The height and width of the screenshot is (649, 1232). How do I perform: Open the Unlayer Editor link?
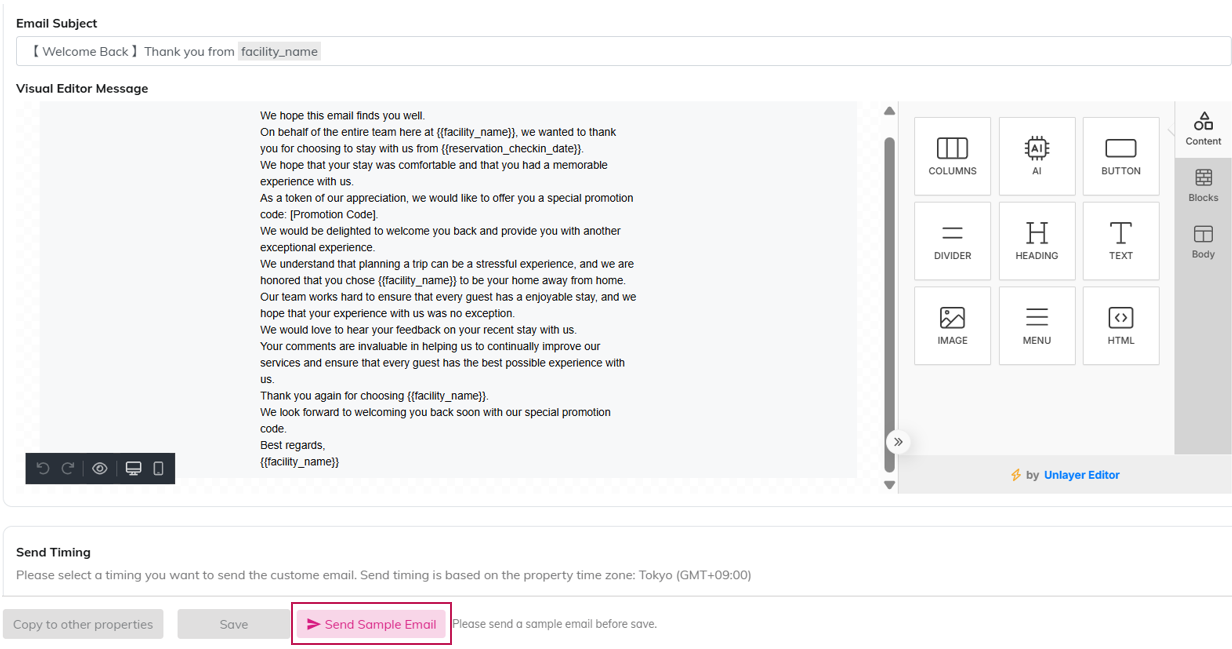pos(1081,475)
